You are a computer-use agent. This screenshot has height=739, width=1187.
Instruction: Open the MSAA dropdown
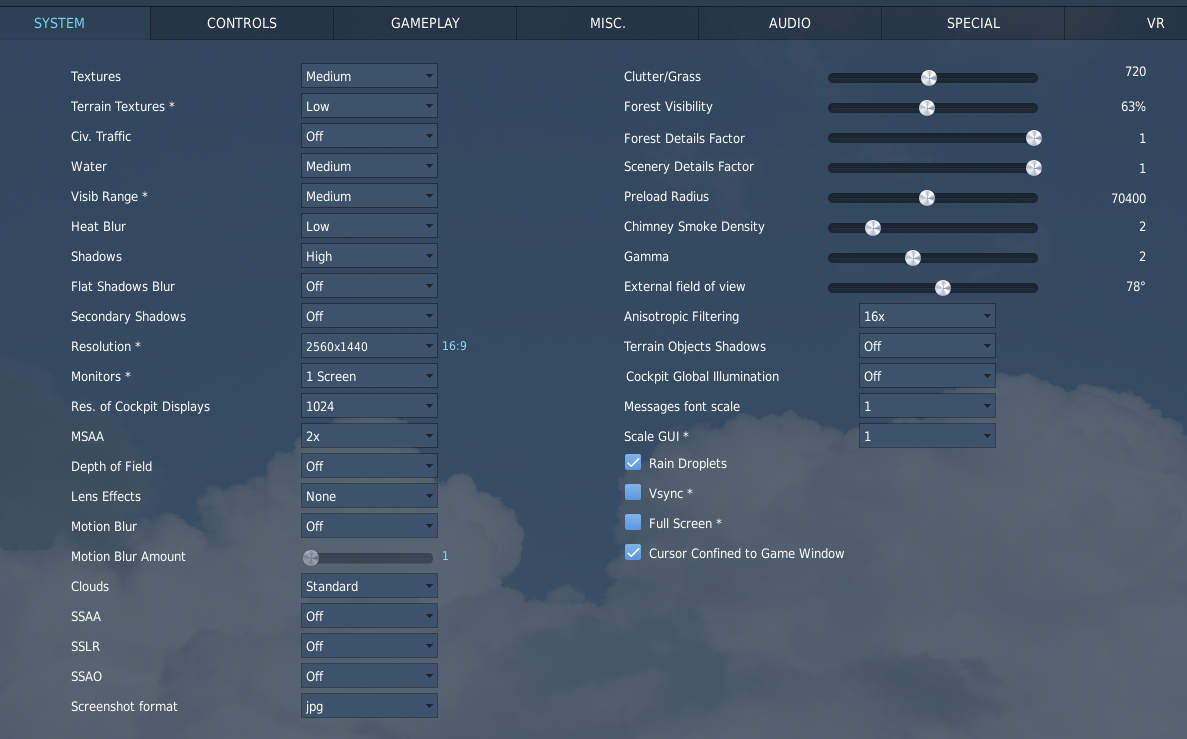coord(369,436)
